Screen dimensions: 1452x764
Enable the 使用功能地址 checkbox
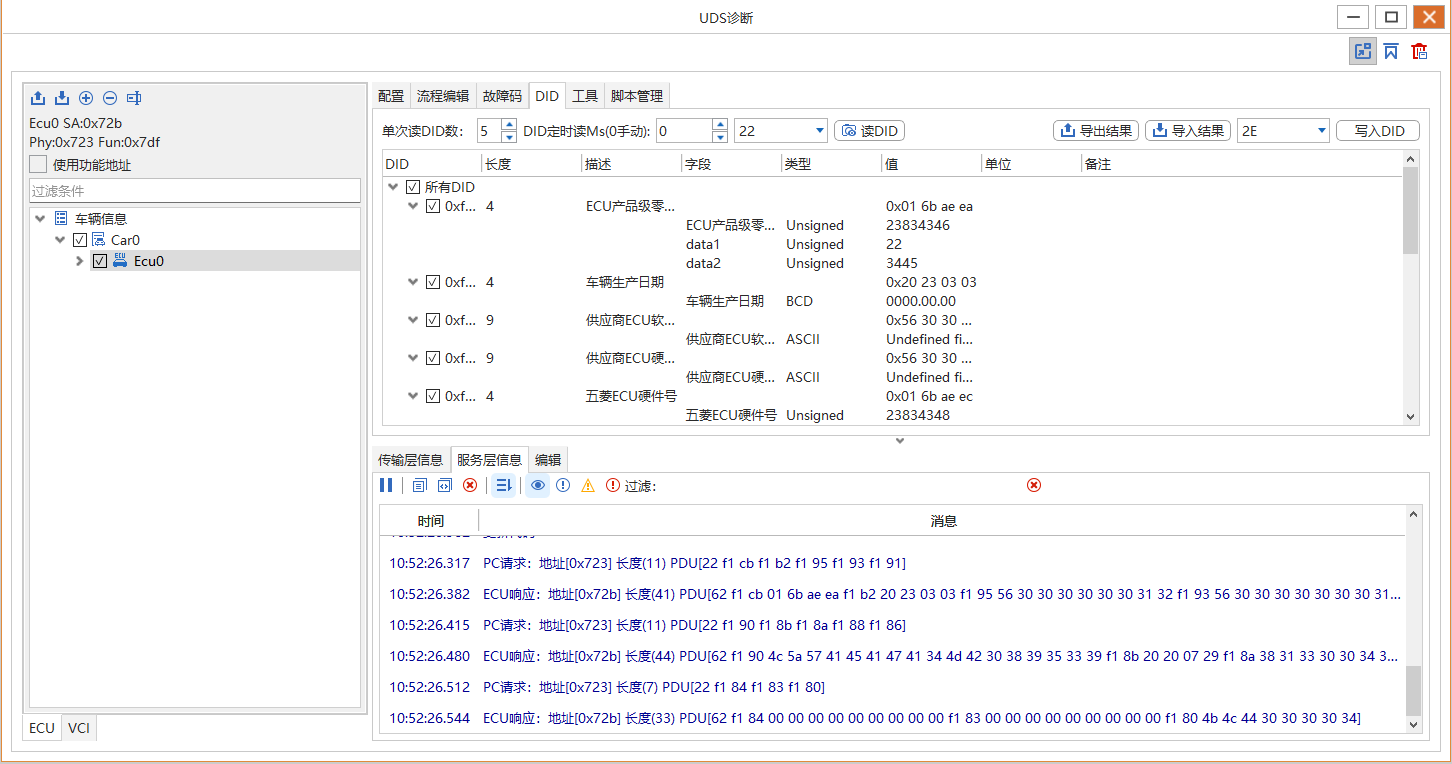[38, 165]
